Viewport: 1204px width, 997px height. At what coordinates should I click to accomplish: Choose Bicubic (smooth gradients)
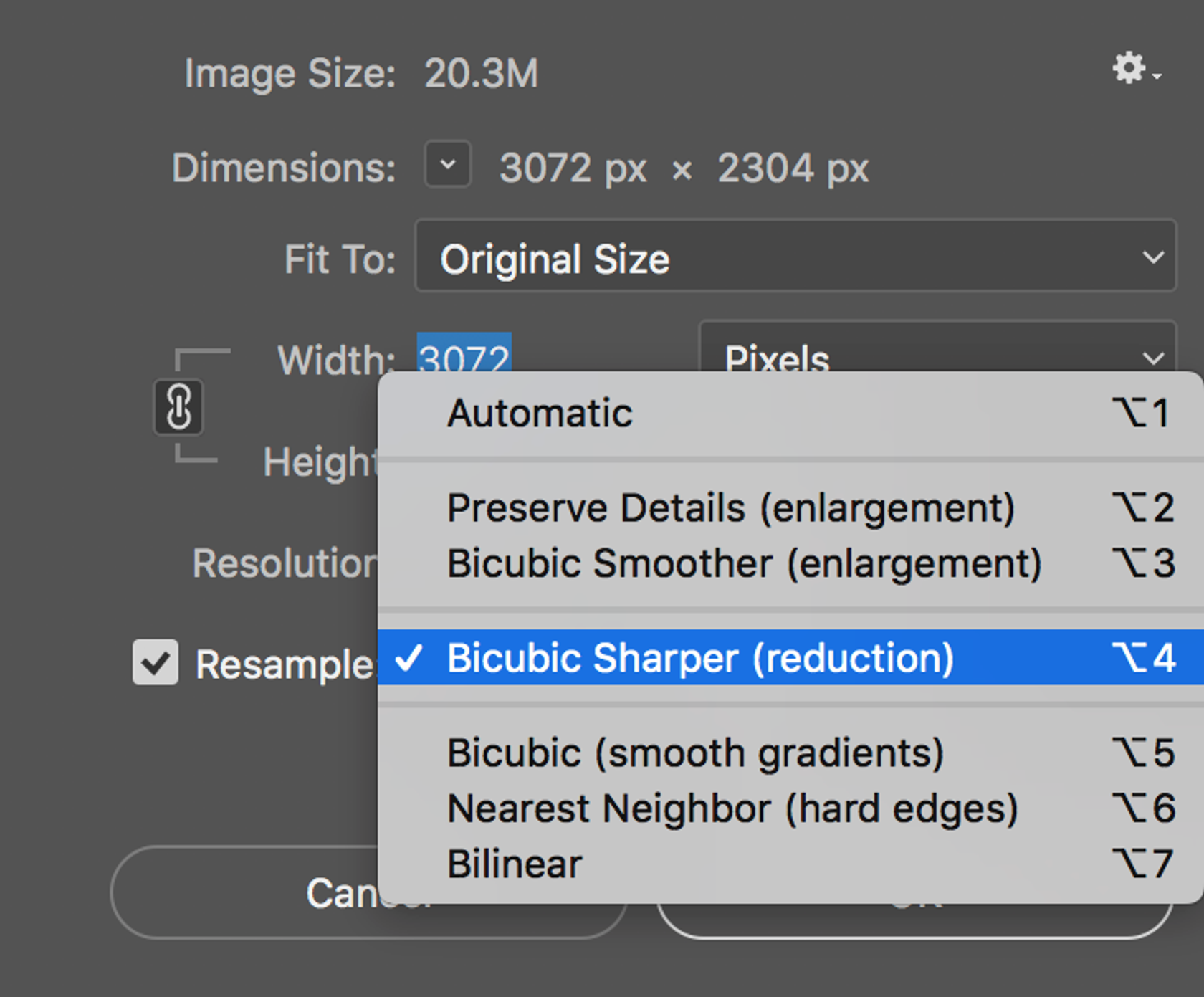[695, 753]
